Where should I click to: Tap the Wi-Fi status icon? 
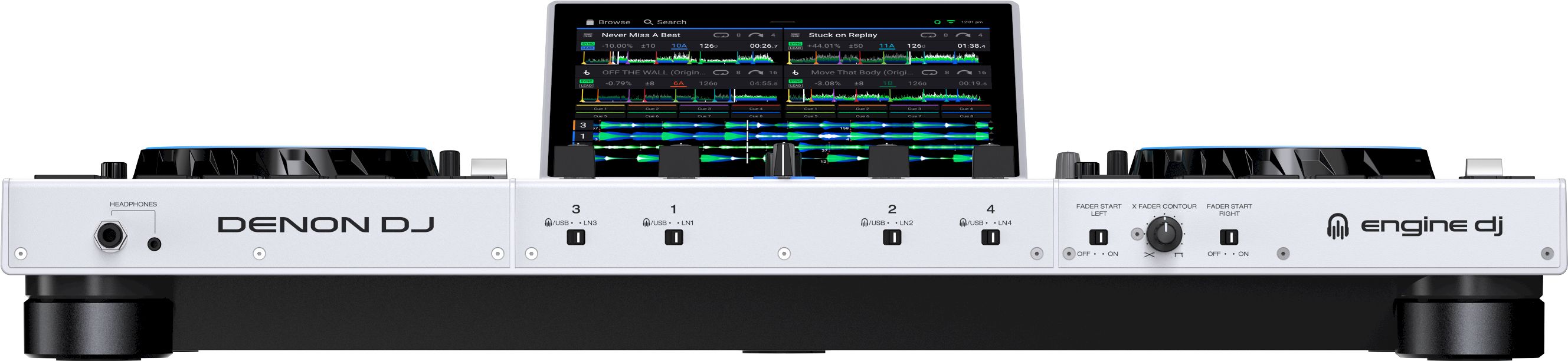point(951,22)
